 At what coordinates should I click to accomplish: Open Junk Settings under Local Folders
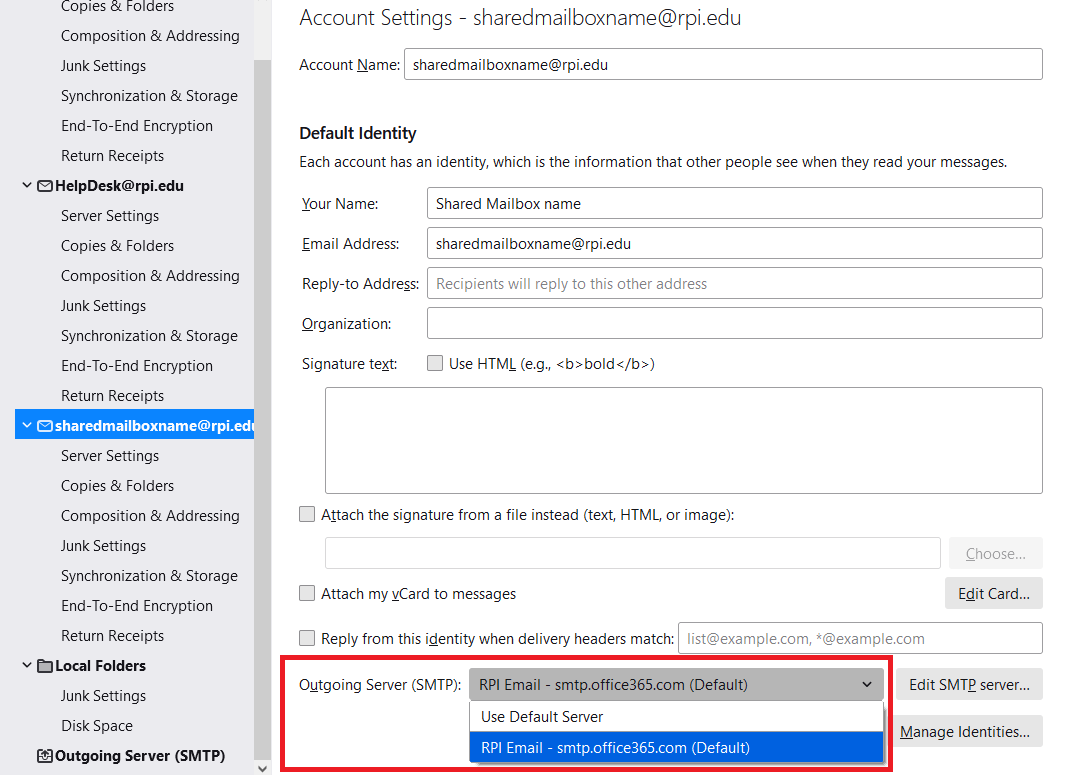coord(103,696)
